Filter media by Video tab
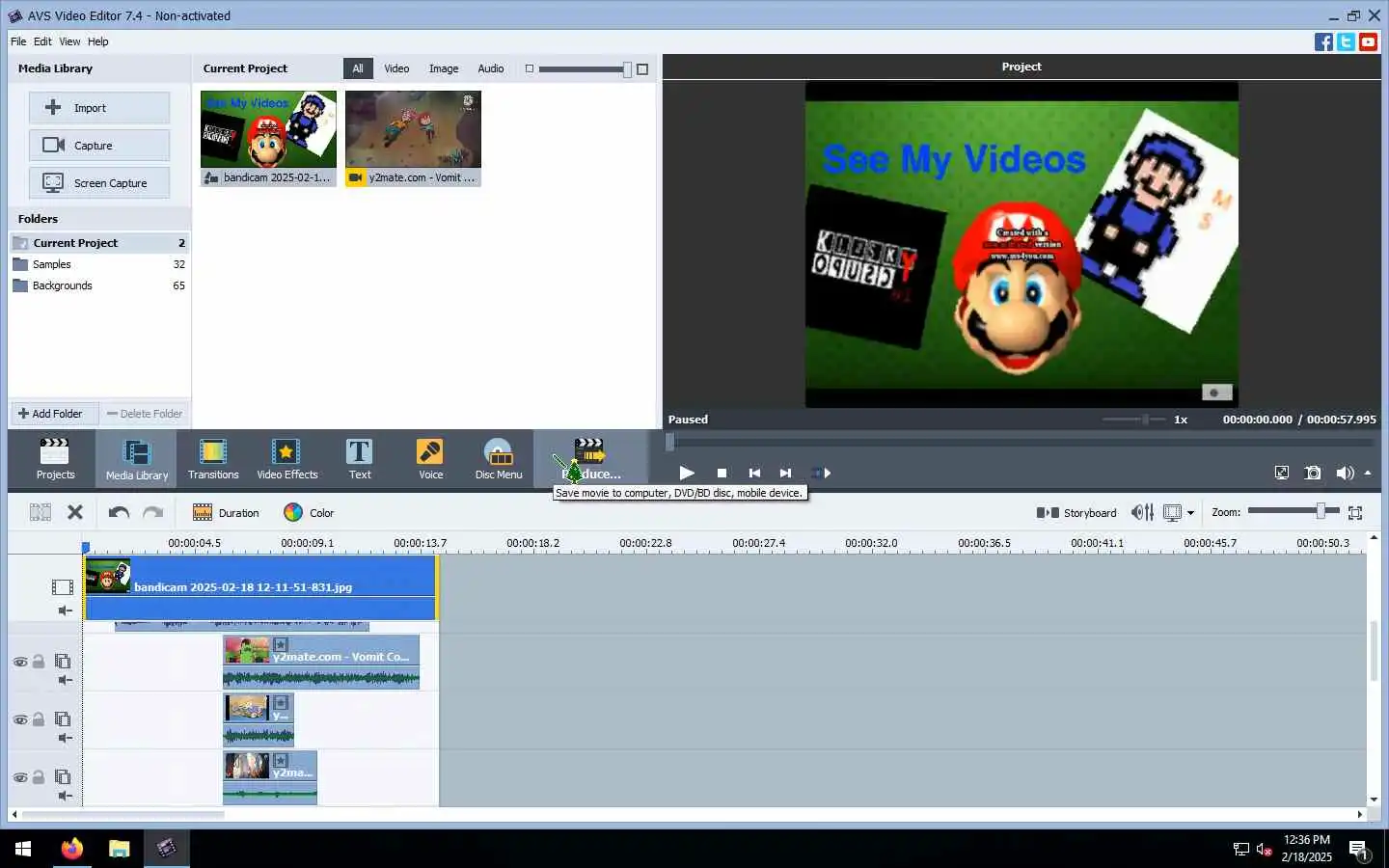 pyautogui.click(x=396, y=68)
